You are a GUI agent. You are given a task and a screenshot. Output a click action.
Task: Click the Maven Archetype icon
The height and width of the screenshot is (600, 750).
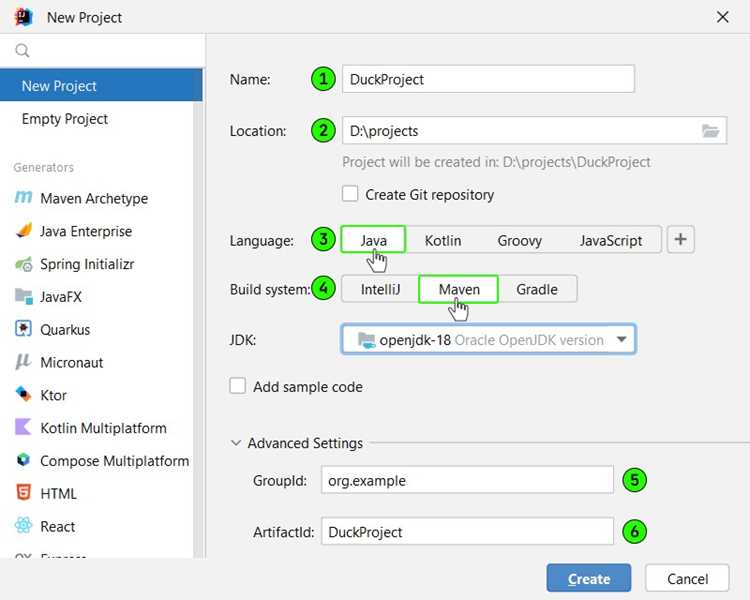click(23, 198)
